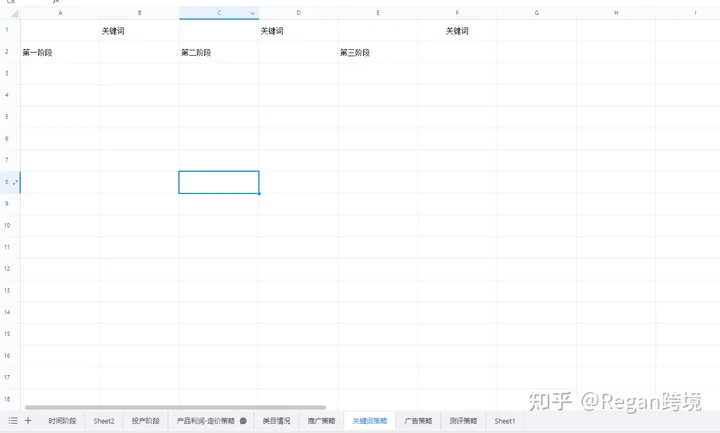Select row 5 header

[8, 117]
